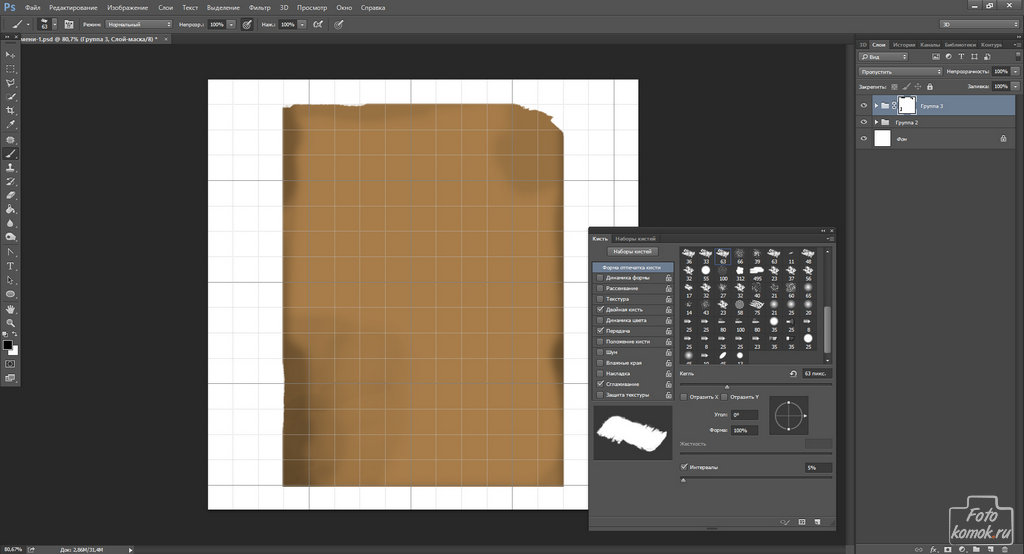The image size is (1024, 554).
Task: Enable airbrush mode icon in options bar
Action: pos(318,24)
